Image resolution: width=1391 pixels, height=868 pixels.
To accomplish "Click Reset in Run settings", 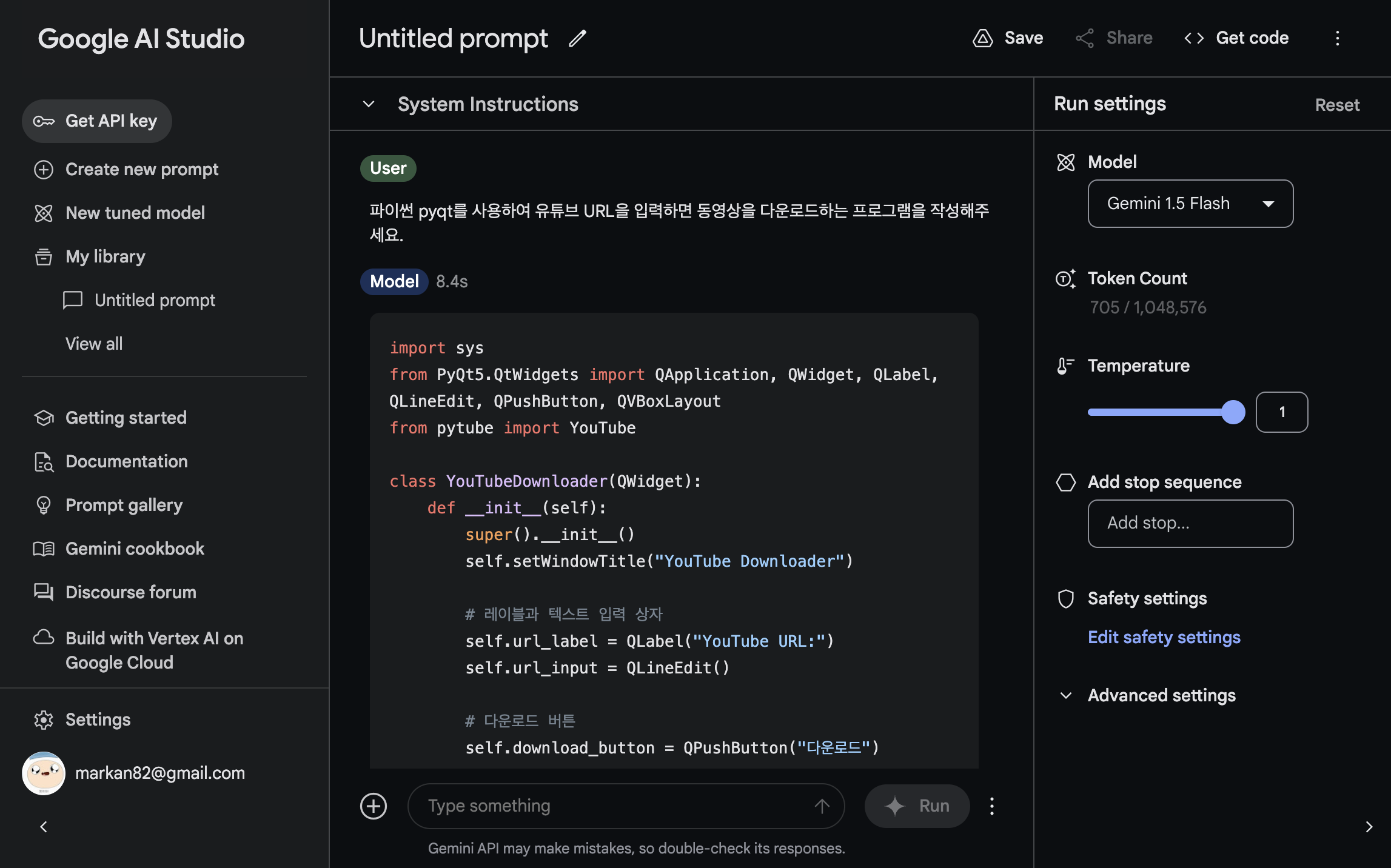I will click(1337, 105).
